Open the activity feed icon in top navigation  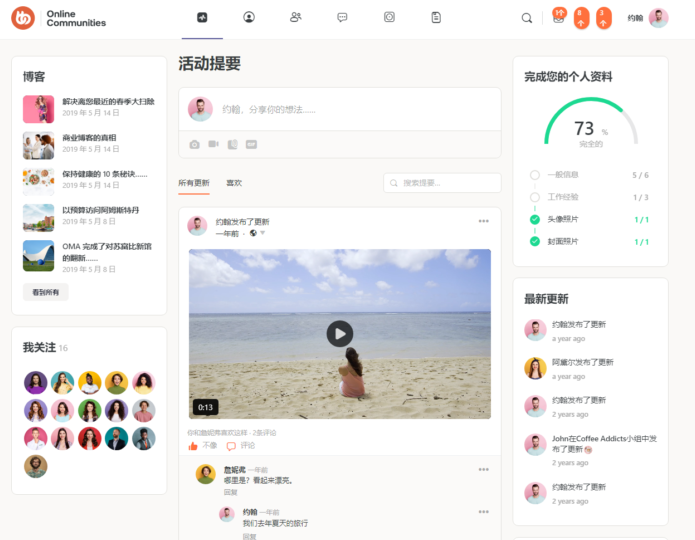(x=202, y=17)
